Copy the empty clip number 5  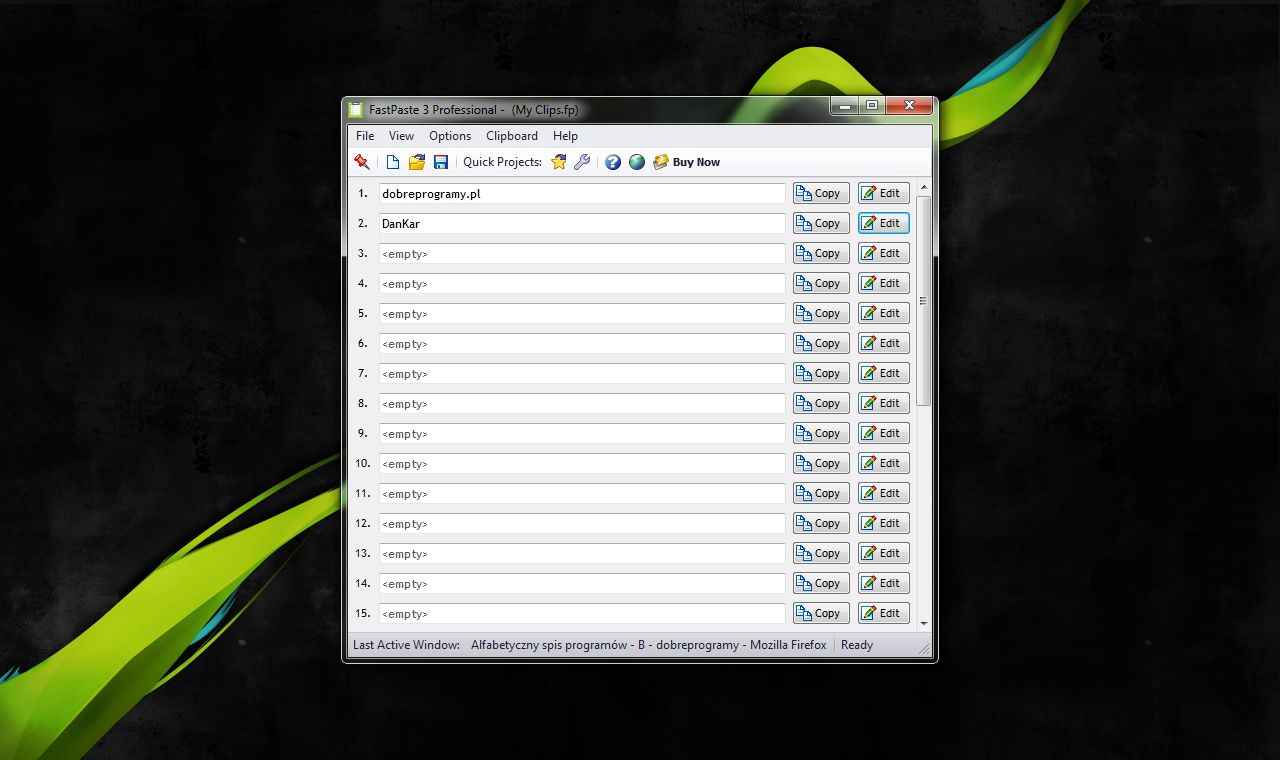[x=820, y=313]
